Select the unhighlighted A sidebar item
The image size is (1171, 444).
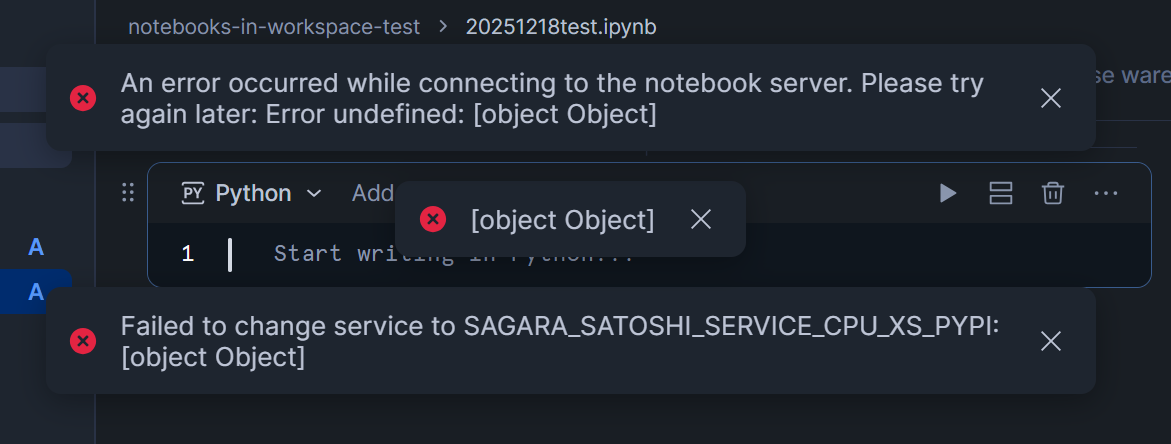[36, 247]
